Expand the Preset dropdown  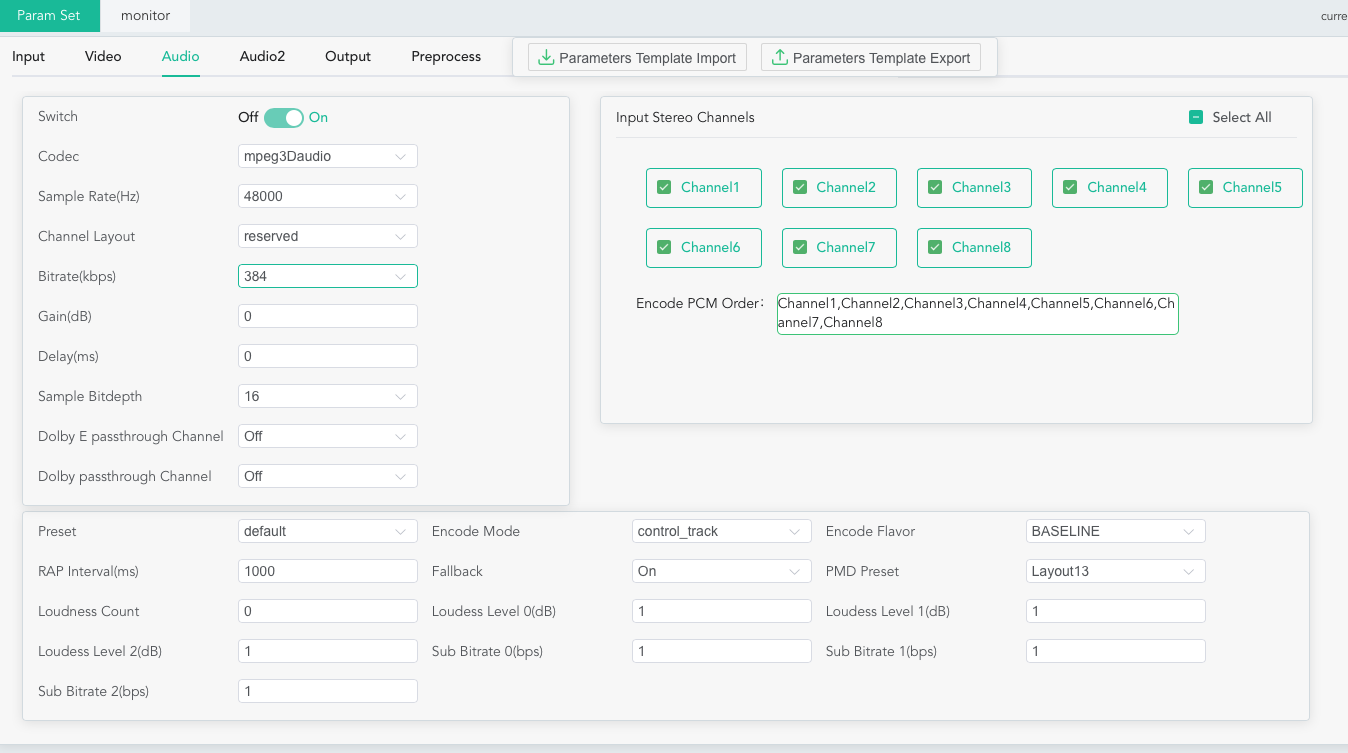[x=328, y=531]
